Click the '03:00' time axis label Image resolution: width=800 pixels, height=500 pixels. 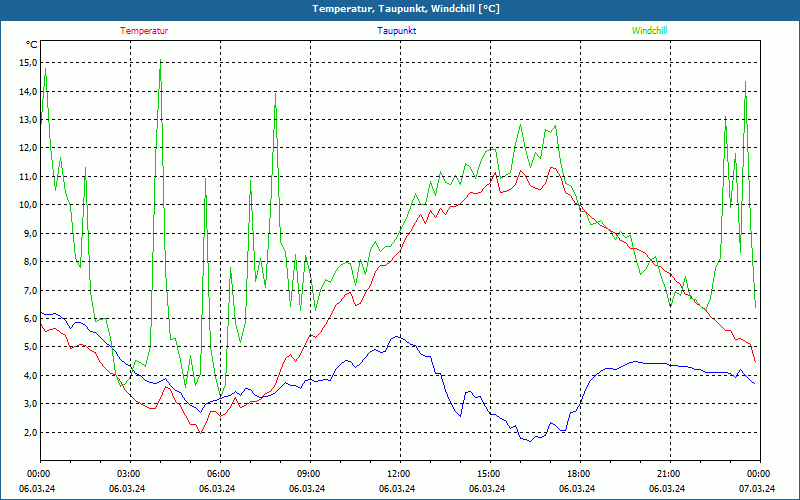point(131,474)
